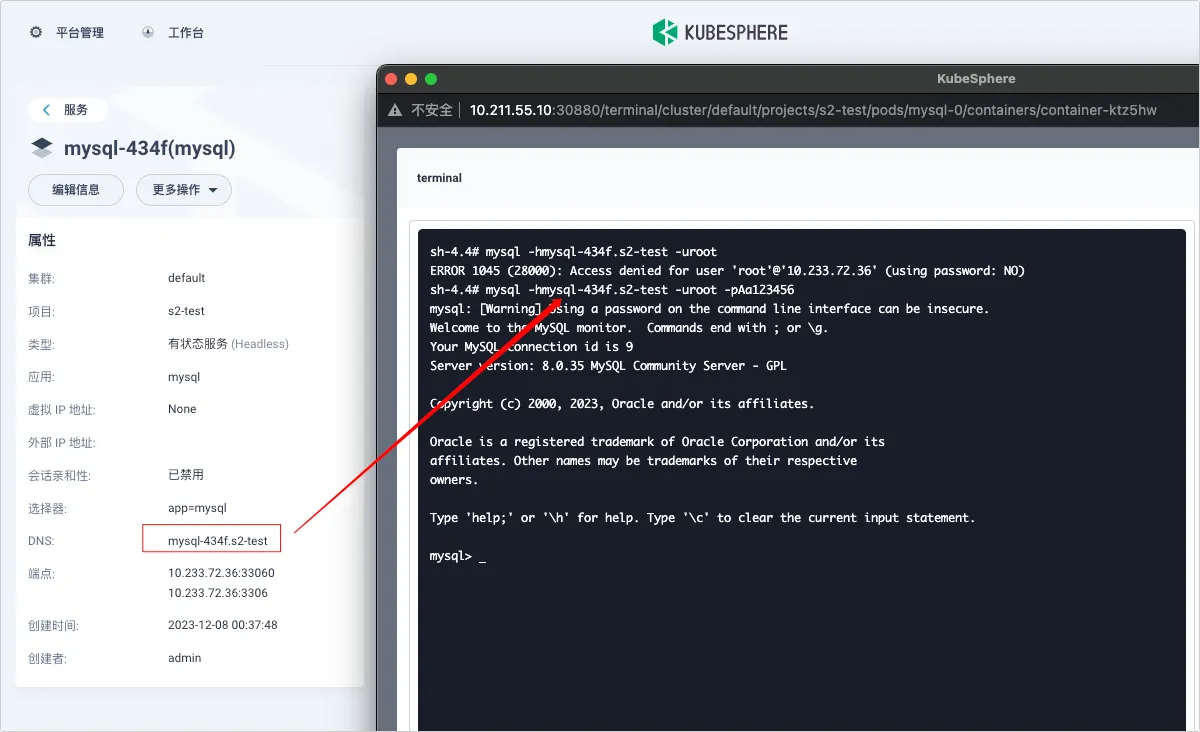Click the dropdown arrow on 更多操作
The height and width of the screenshot is (732, 1200).
pos(213,190)
